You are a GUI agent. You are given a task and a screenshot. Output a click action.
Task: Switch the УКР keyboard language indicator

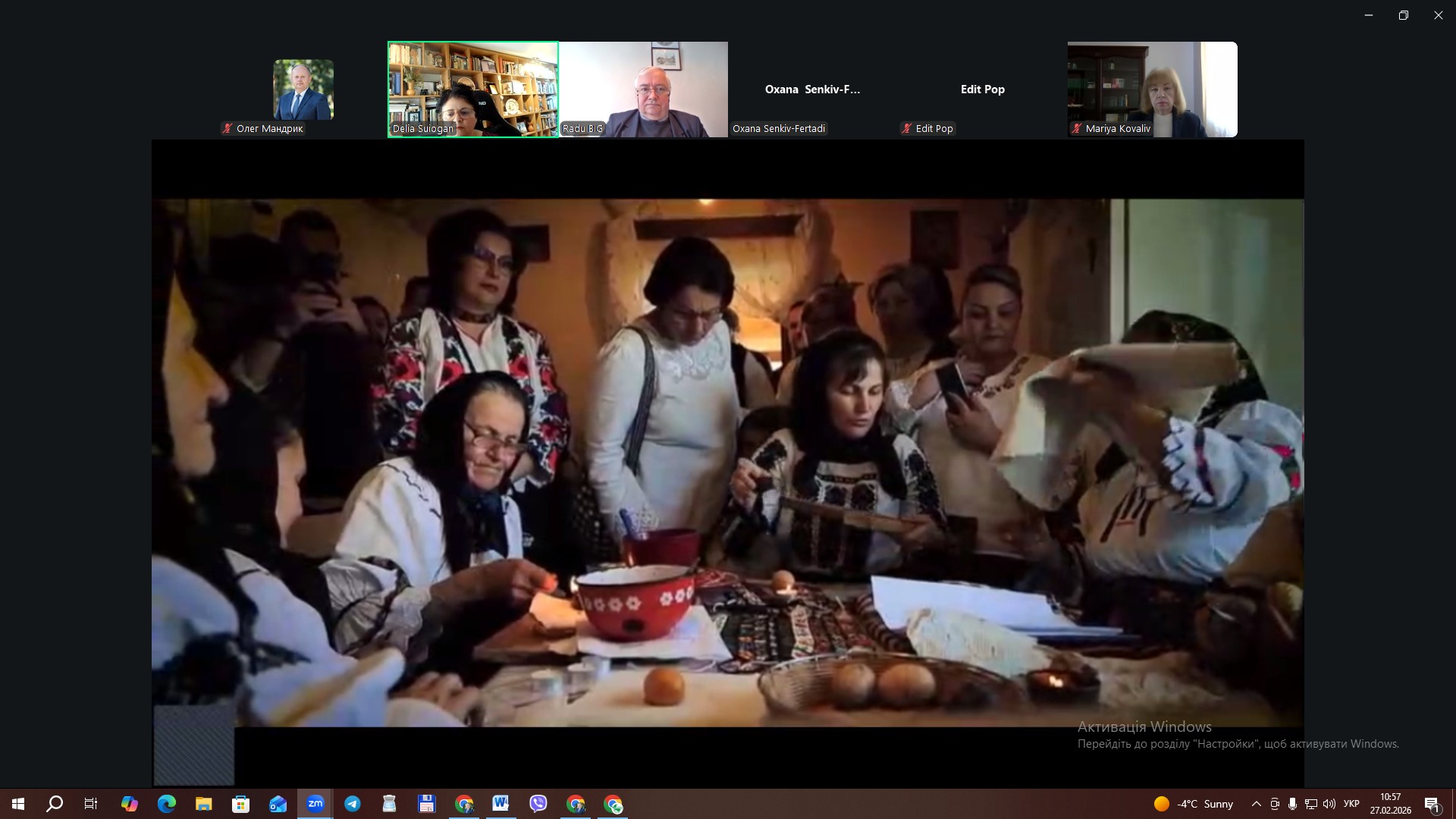pos(1351,804)
